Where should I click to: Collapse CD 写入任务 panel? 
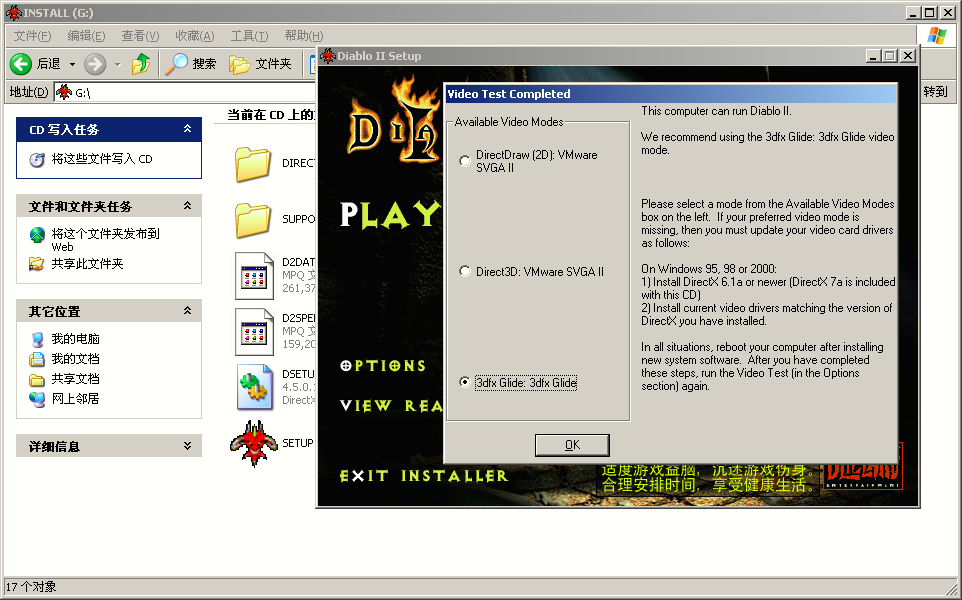click(187, 129)
